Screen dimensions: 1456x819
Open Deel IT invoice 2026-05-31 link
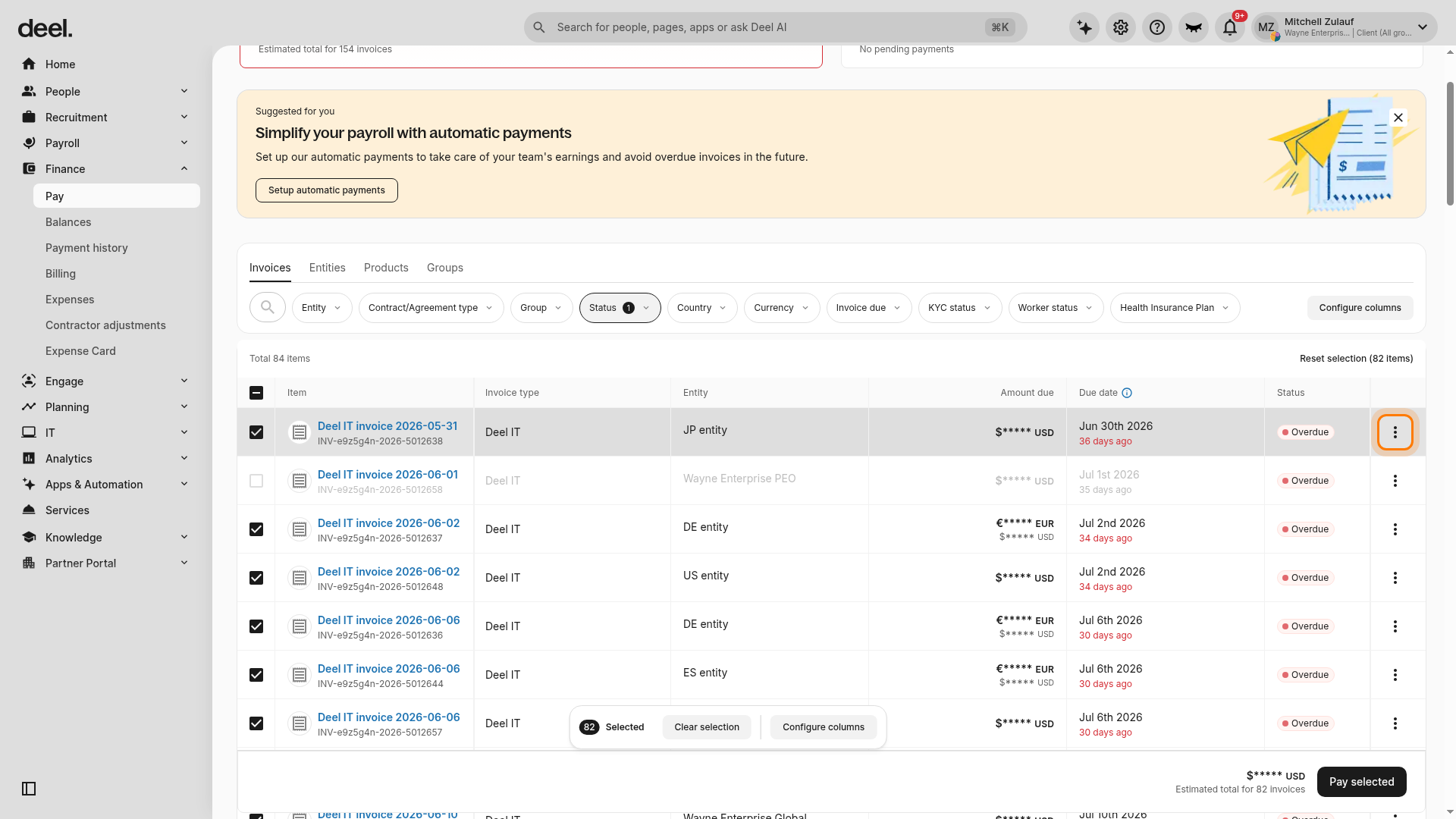pyautogui.click(x=388, y=426)
